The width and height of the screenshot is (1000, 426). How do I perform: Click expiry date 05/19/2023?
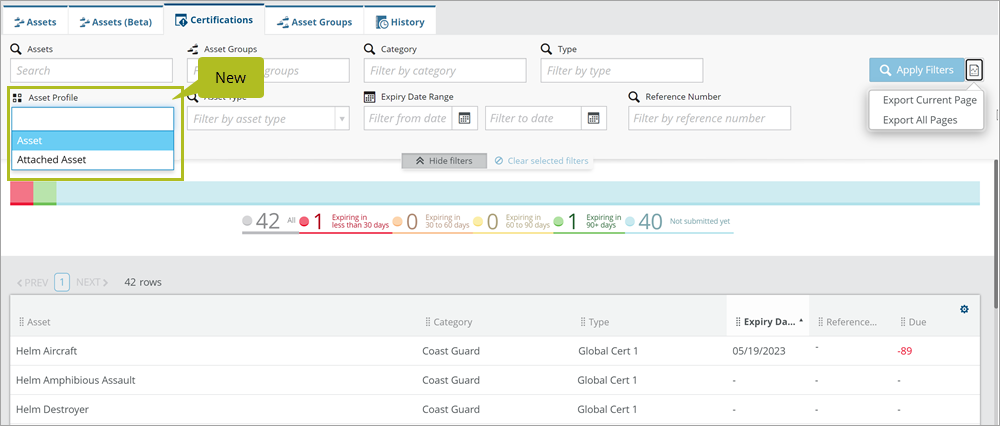click(759, 351)
